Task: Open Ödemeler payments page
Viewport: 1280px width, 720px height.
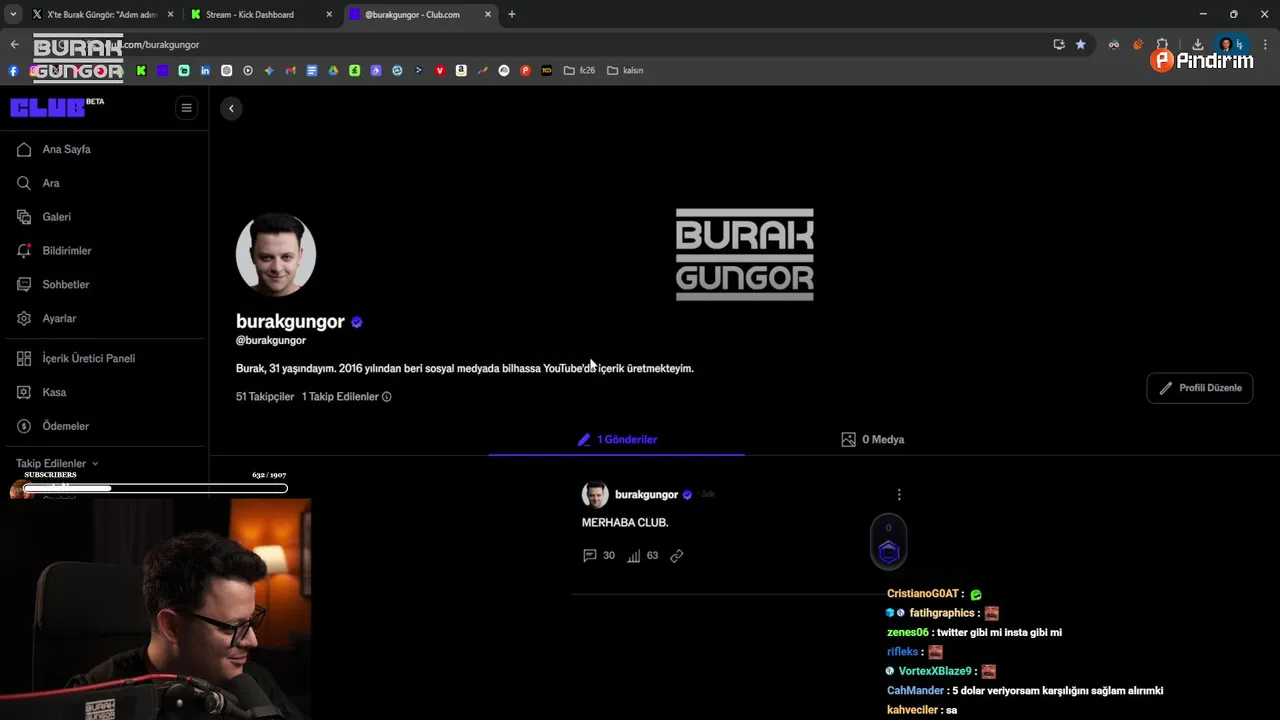Action: coord(65,426)
